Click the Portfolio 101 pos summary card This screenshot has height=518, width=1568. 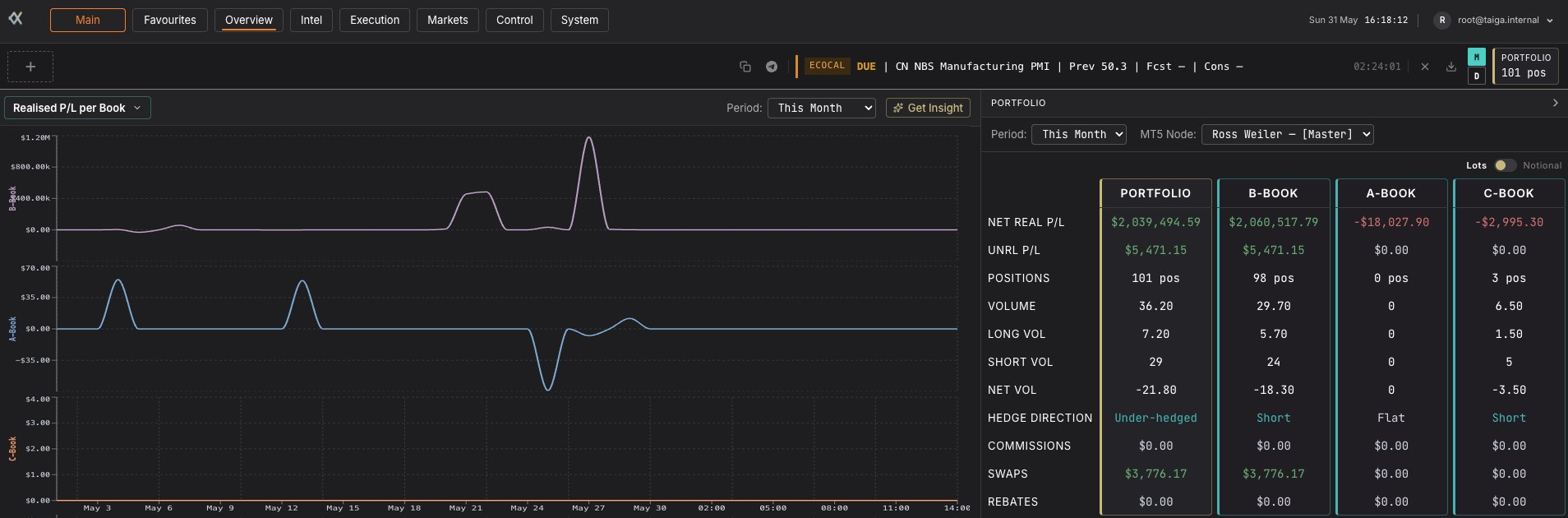pos(1525,66)
